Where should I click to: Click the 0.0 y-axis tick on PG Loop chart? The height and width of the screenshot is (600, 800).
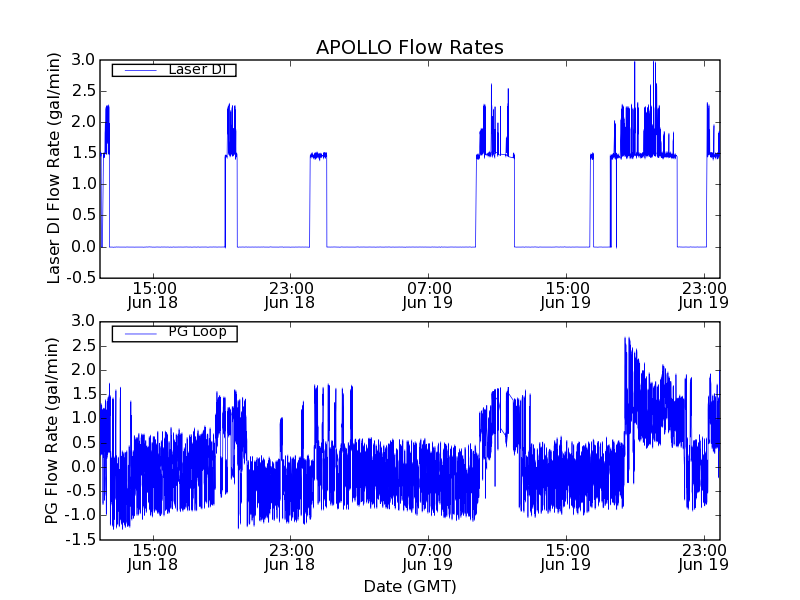point(84,467)
